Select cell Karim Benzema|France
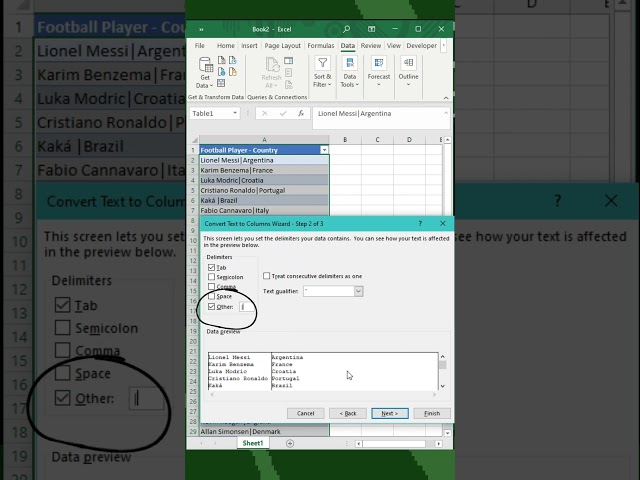 click(x=264, y=170)
